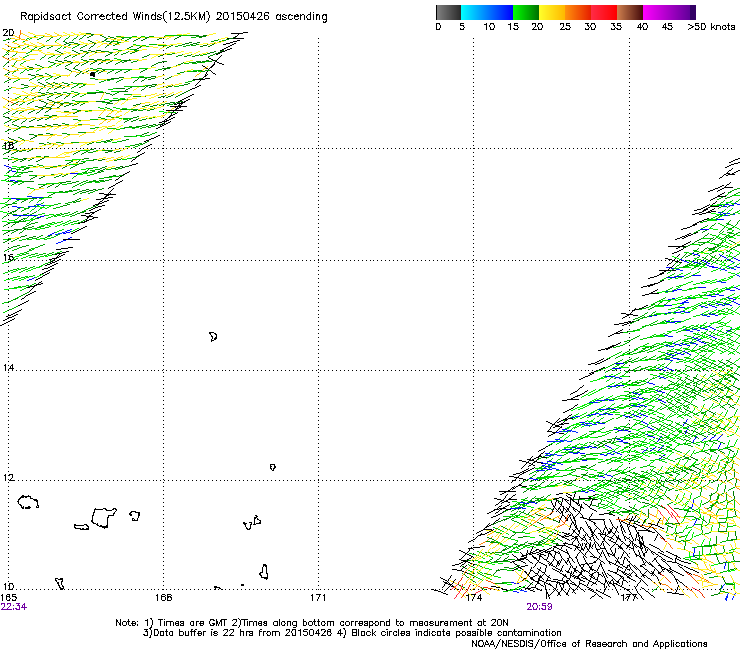740x650 pixels.
Task: Select the purple '20:59' swath time label
Action: point(539,607)
